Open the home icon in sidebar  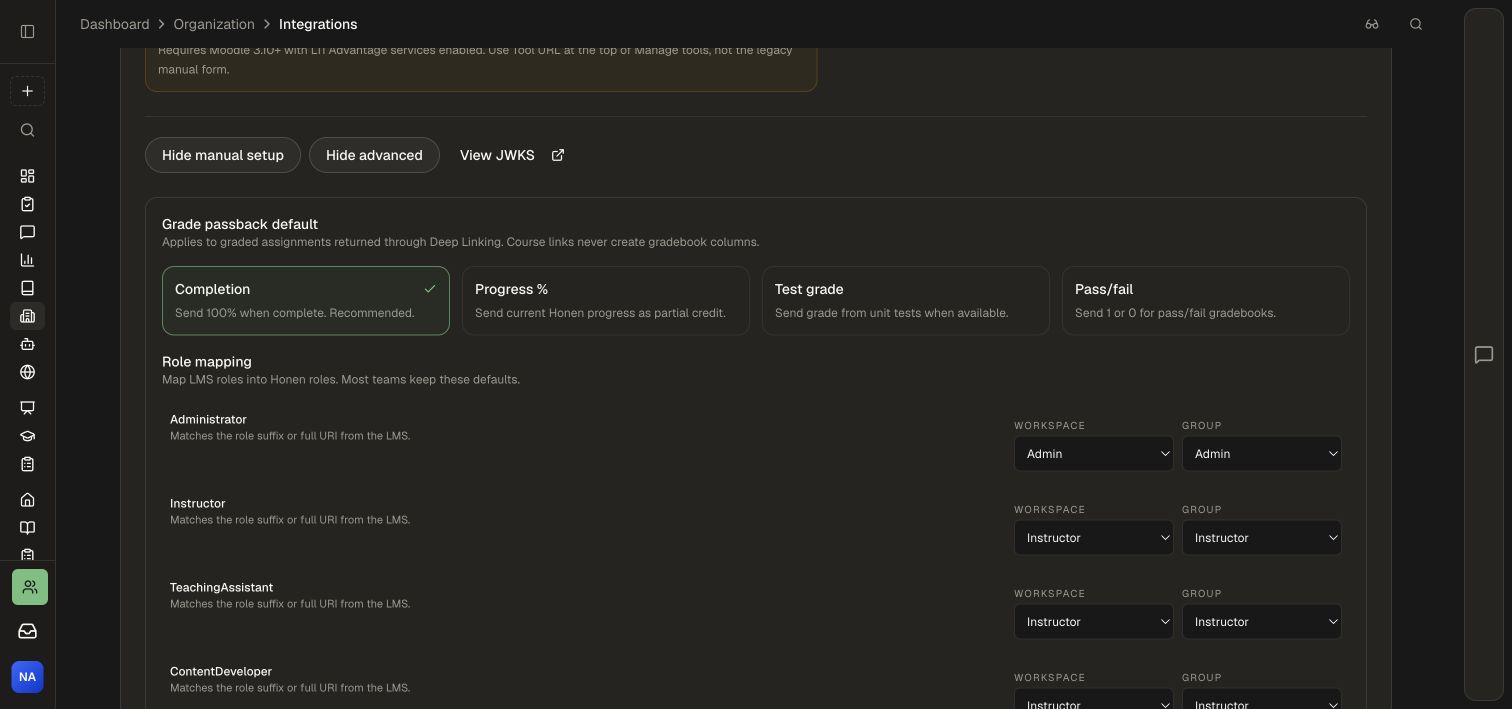[x=27, y=500]
